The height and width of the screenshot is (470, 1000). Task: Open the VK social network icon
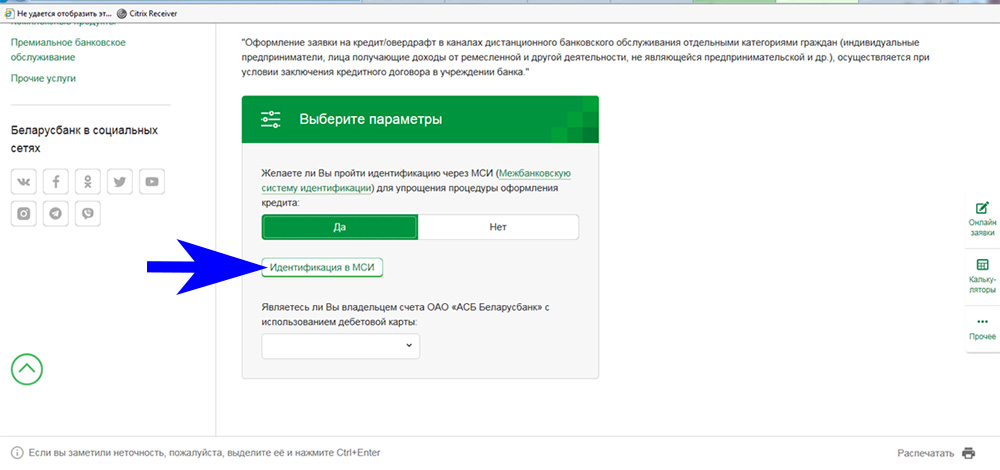24,182
